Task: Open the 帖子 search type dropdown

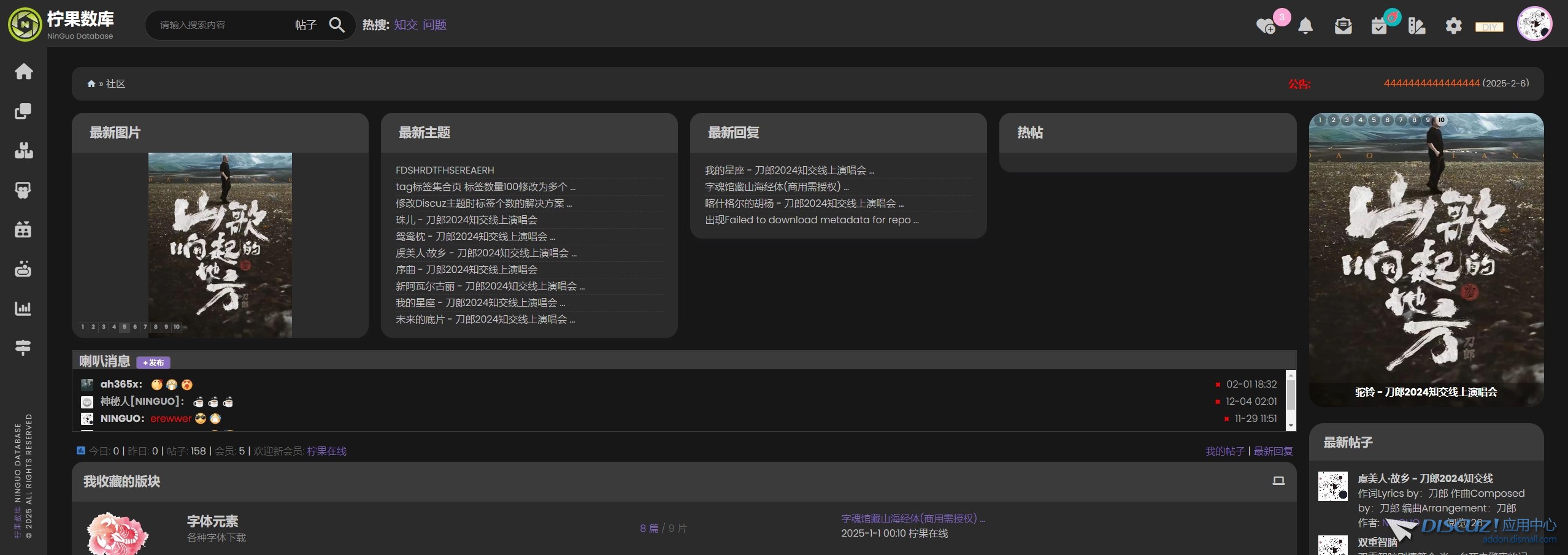Action: point(306,25)
